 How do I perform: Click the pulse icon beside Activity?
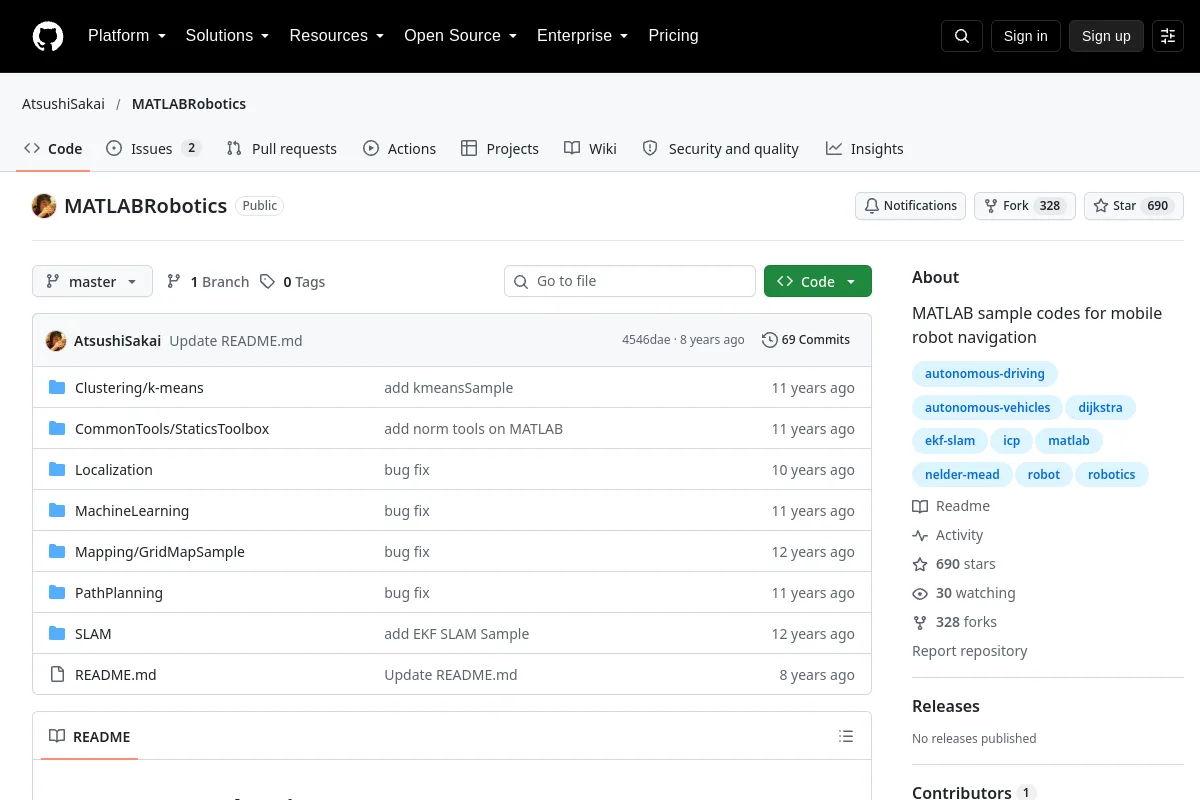(x=920, y=535)
